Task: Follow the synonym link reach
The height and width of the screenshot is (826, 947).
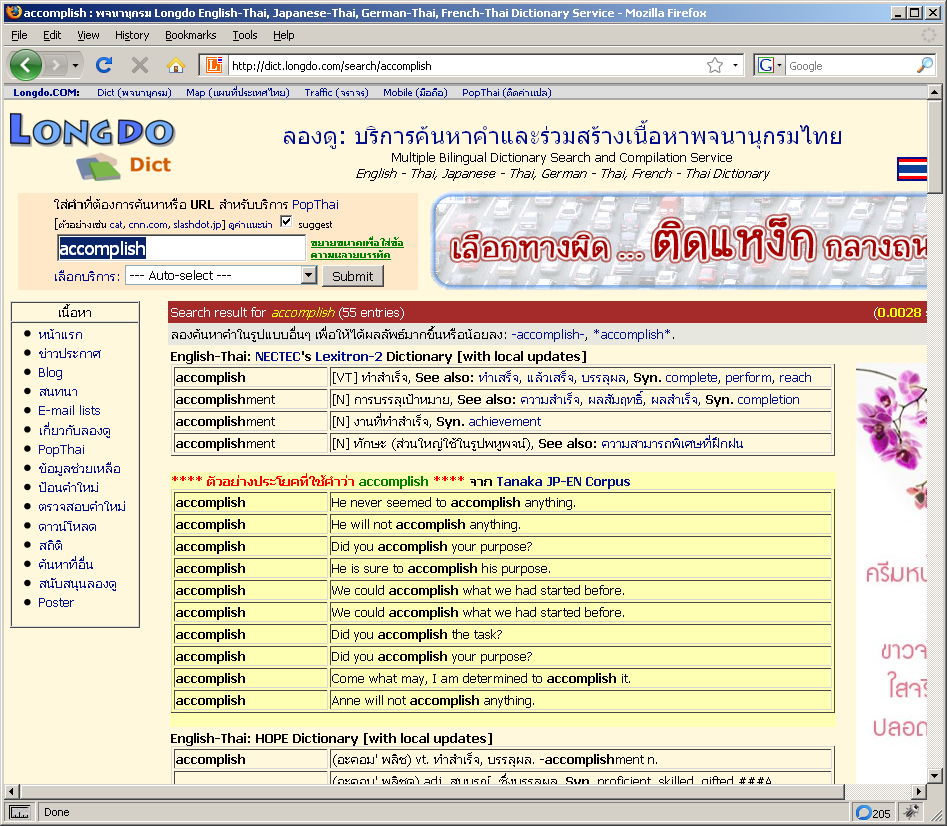Action: 795,377
